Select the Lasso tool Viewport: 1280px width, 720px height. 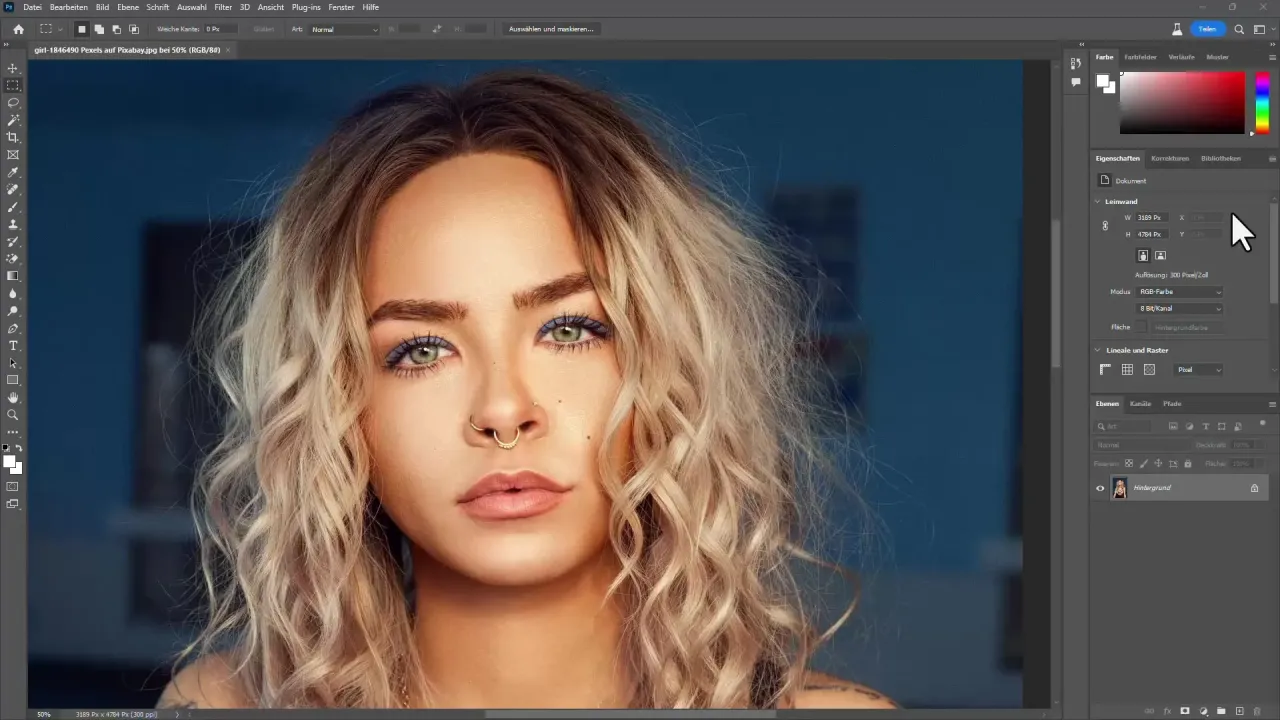(x=13, y=100)
